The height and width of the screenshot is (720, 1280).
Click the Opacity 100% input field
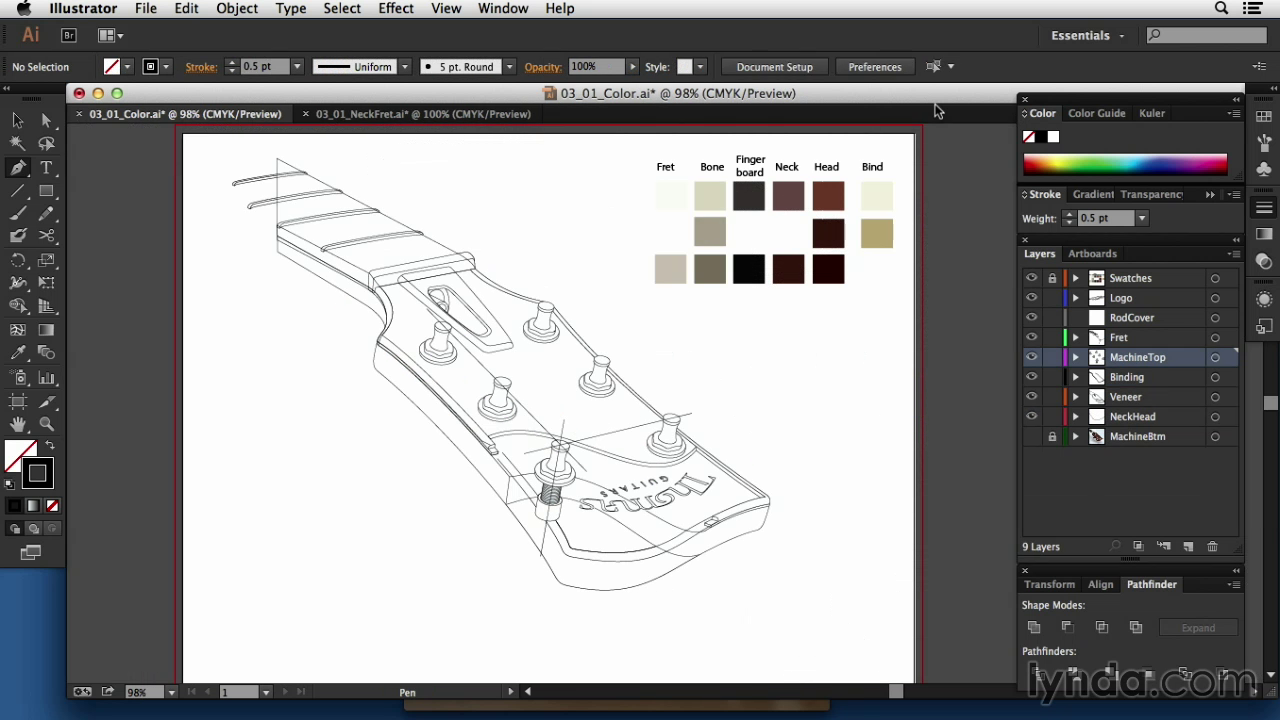click(596, 67)
